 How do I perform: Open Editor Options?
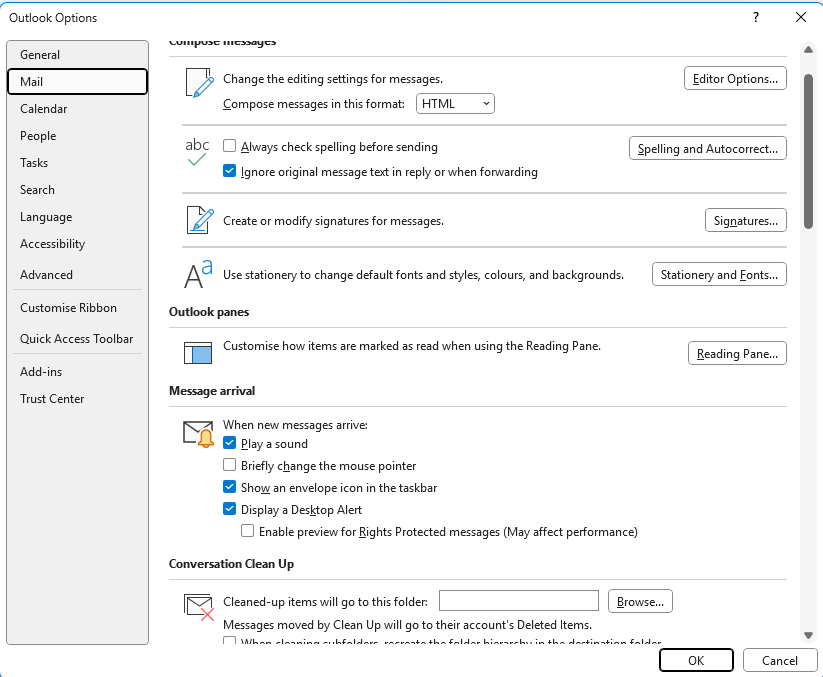click(x=735, y=78)
